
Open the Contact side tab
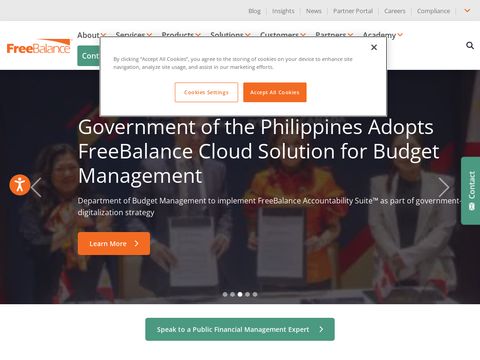471,191
